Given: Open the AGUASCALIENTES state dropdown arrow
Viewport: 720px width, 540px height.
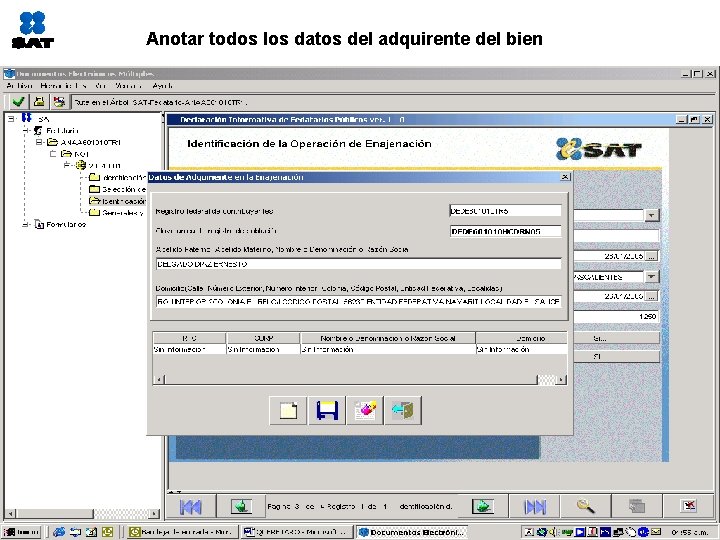Looking at the screenshot, I should point(652,277).
